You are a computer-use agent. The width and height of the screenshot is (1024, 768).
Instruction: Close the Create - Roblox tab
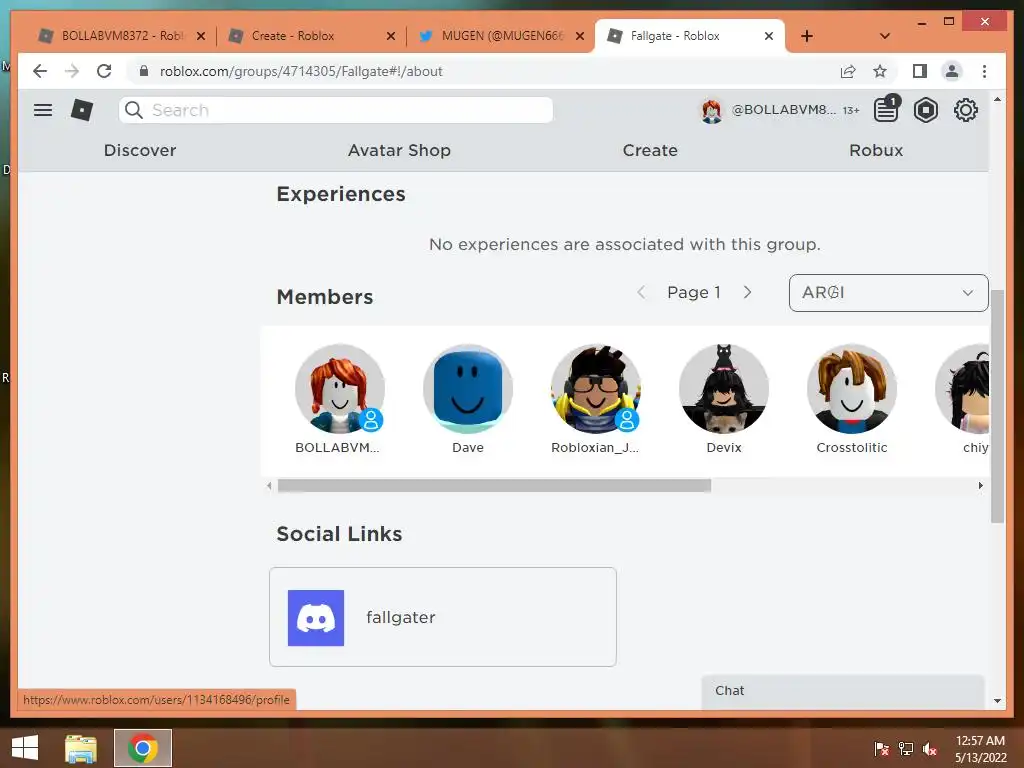[x=391, y=36]
